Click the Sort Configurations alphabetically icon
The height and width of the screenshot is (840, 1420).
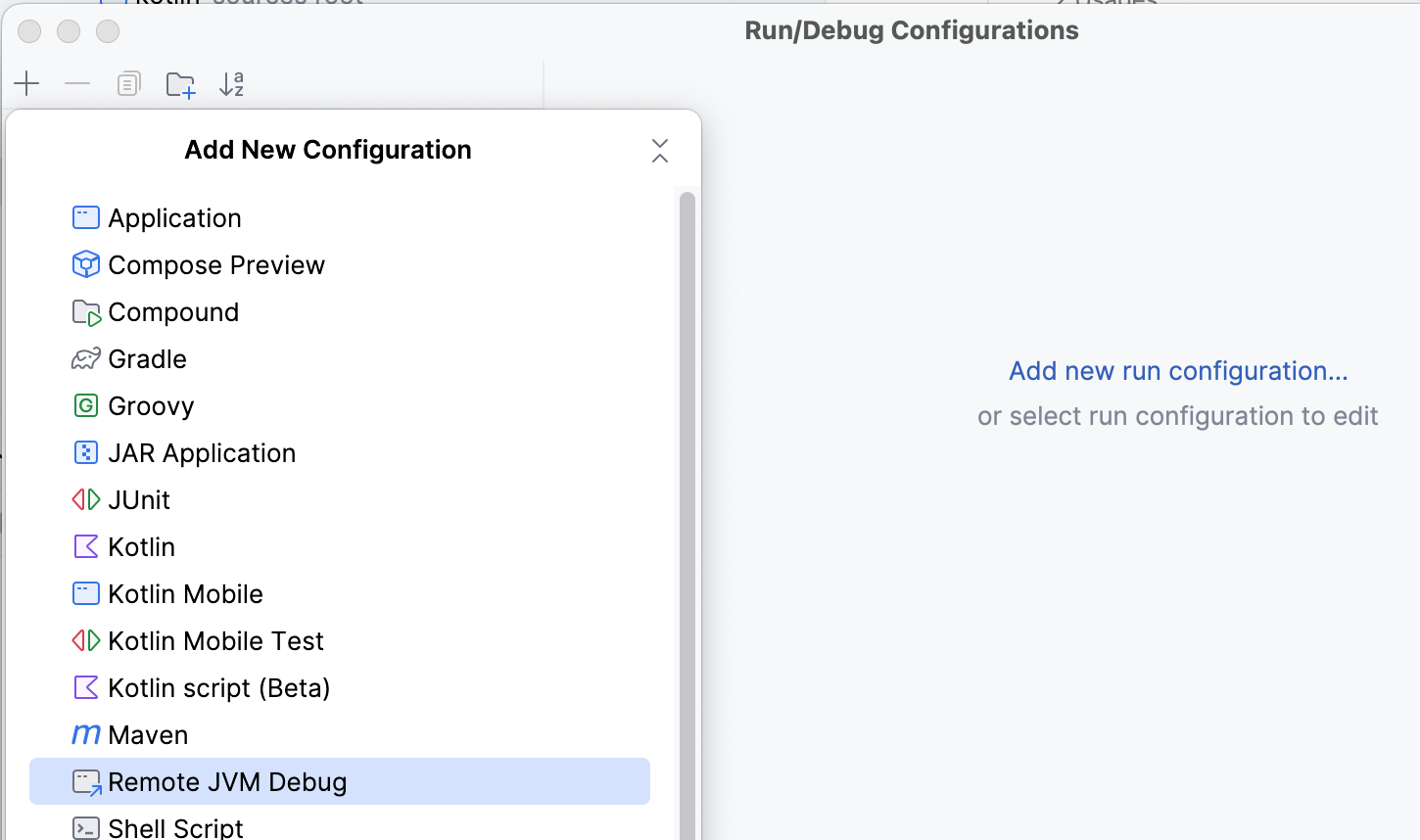pos(231,84)
